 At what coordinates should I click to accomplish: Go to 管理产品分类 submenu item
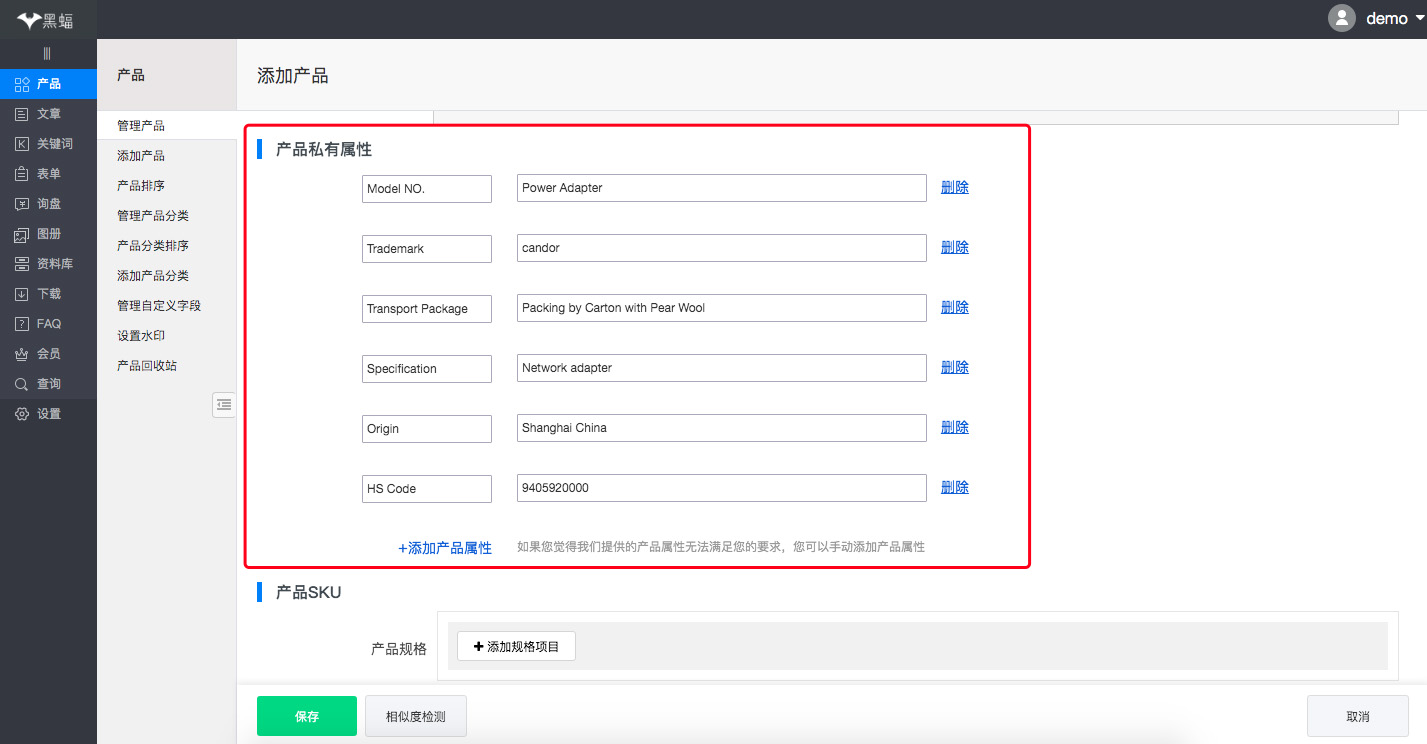152,216
